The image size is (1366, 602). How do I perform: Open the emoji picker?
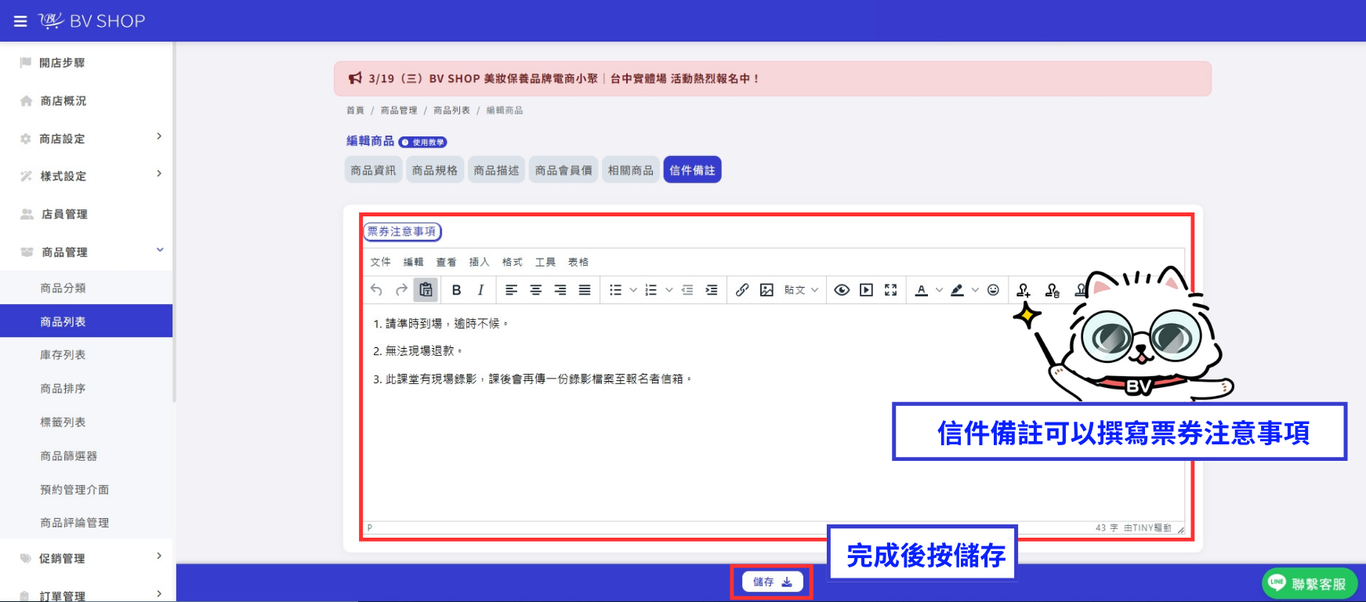pyautogui.click(x=993, y=290)
